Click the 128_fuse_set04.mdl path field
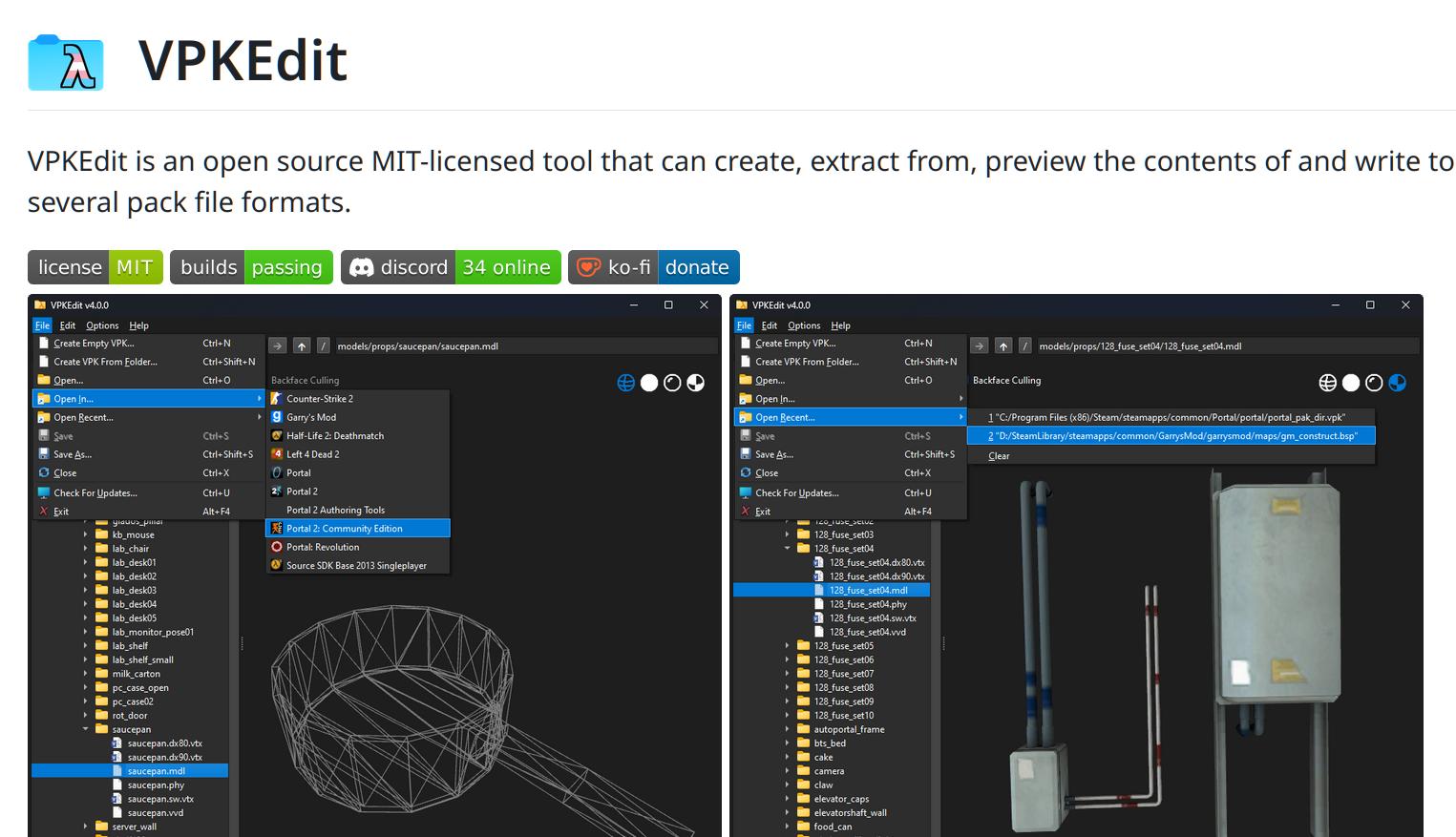1456x837 pixels. 1227,346
